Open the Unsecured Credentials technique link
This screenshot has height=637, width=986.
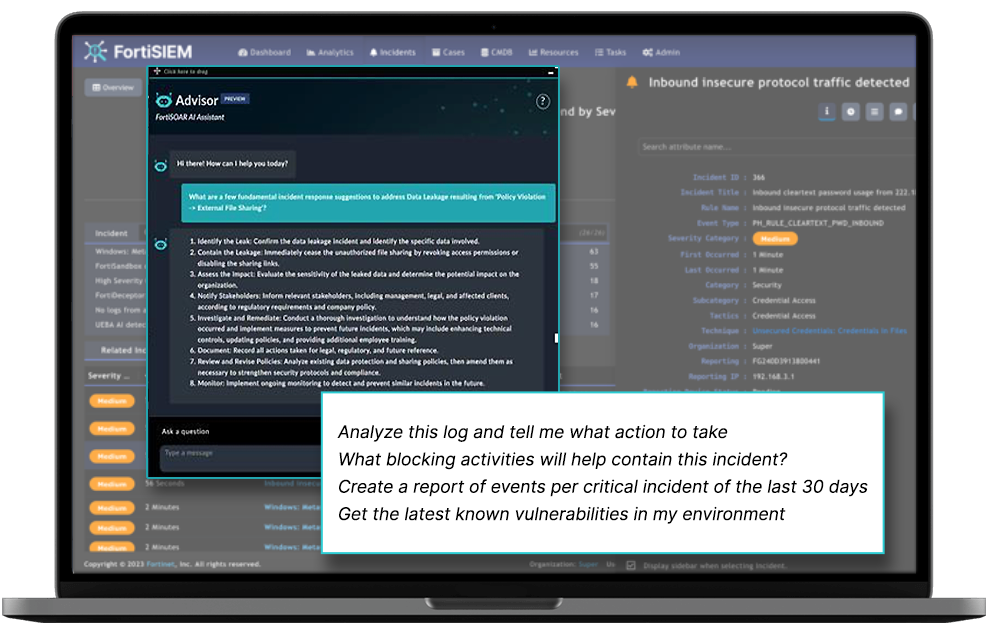[829, 331]
